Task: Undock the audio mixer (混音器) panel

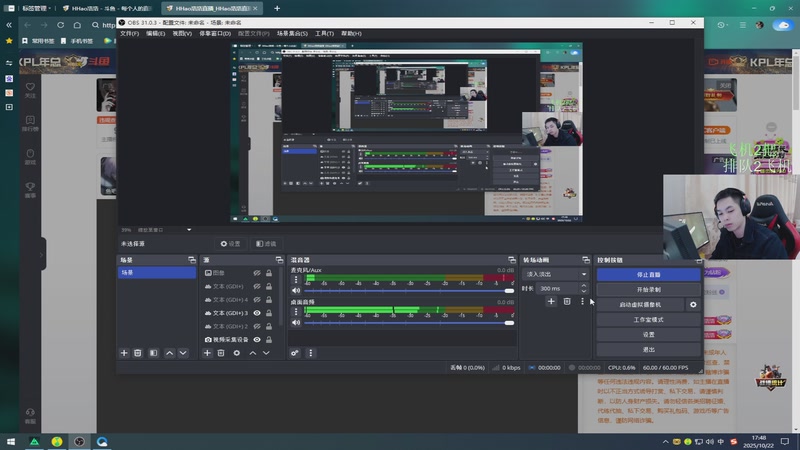Action: tap(512, 260)
